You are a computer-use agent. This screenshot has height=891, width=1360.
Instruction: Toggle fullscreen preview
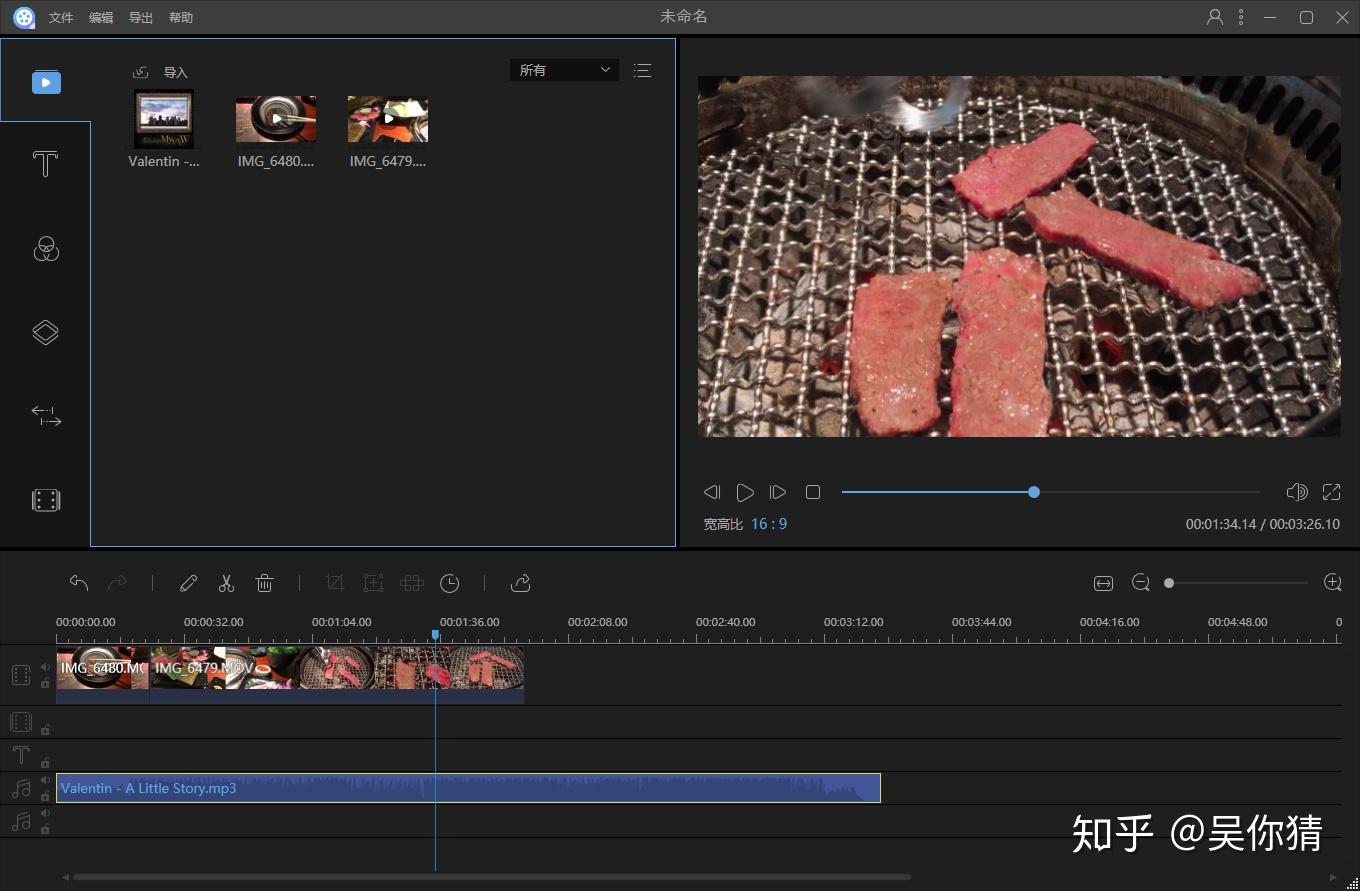[1331, 492]
